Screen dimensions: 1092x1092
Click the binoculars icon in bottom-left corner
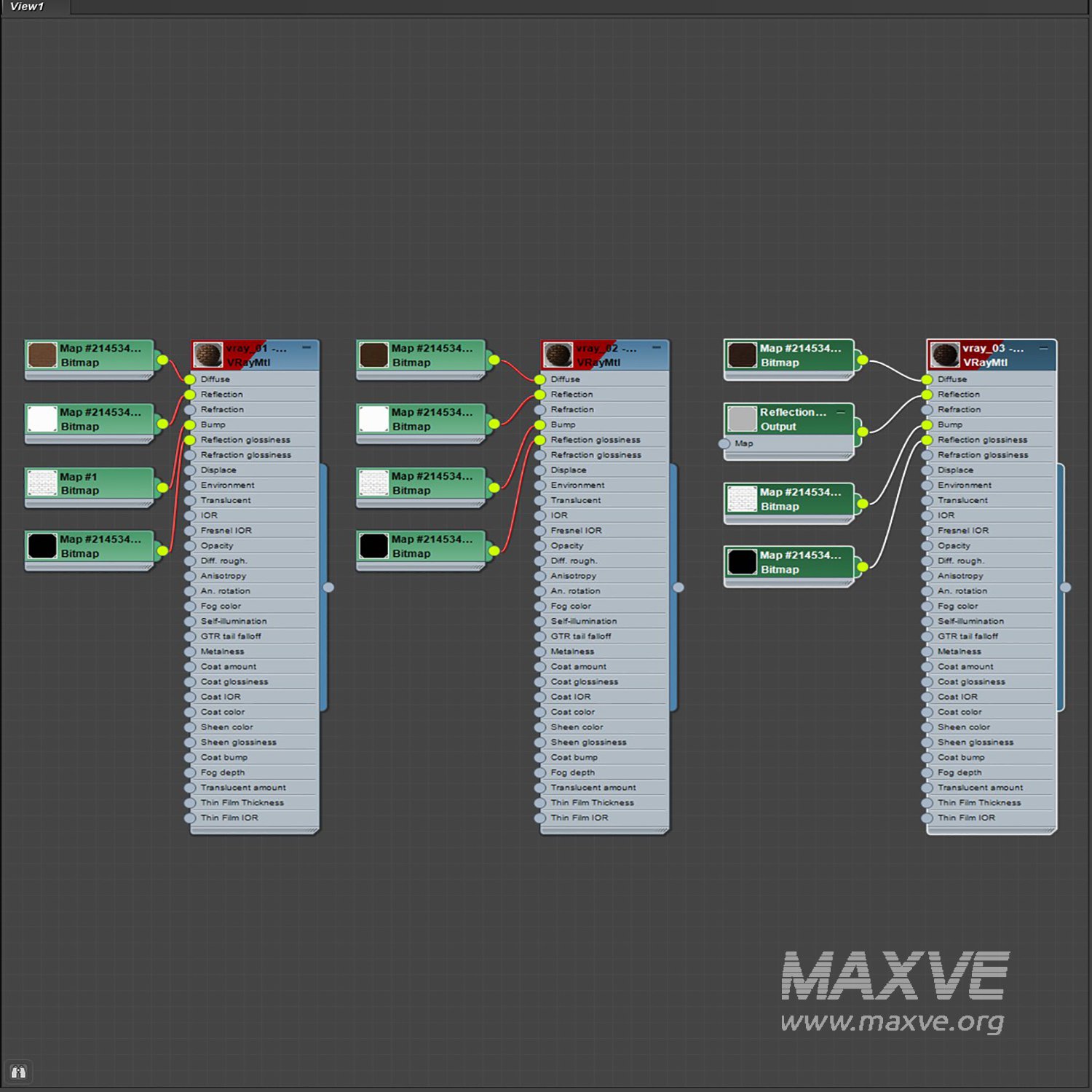[x=18, y=1072]
